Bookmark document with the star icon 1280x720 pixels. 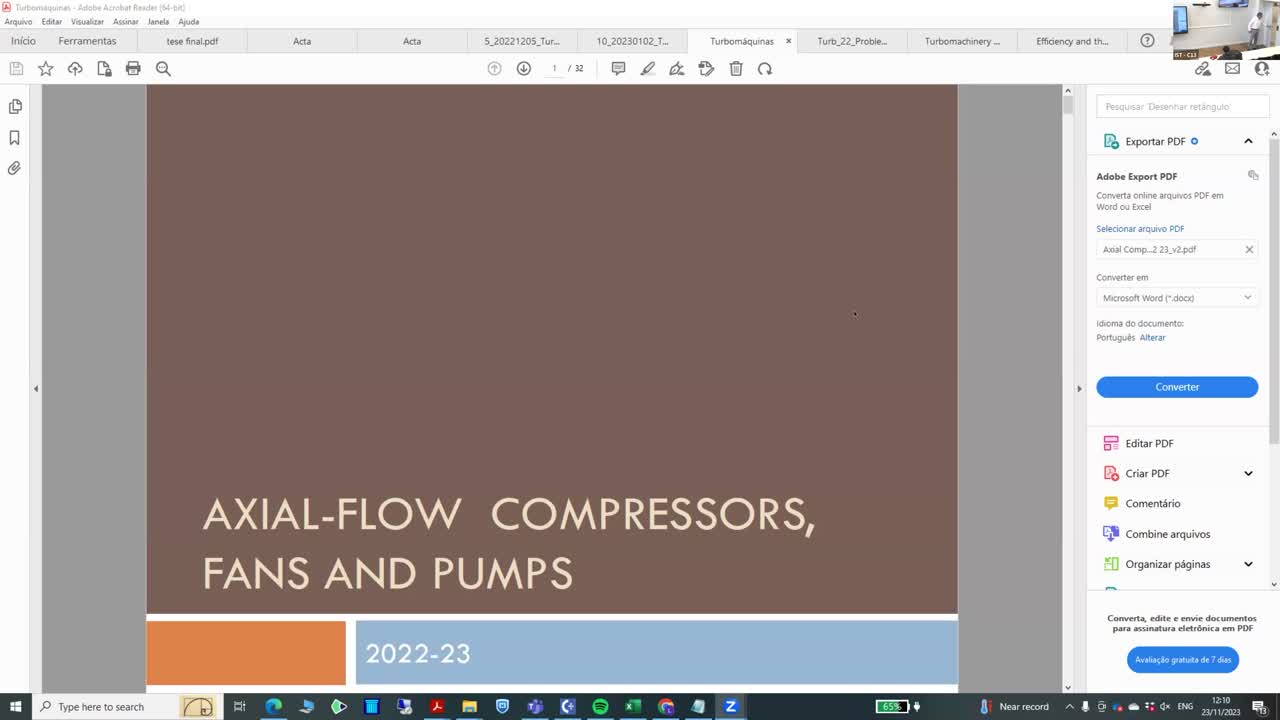45,68
